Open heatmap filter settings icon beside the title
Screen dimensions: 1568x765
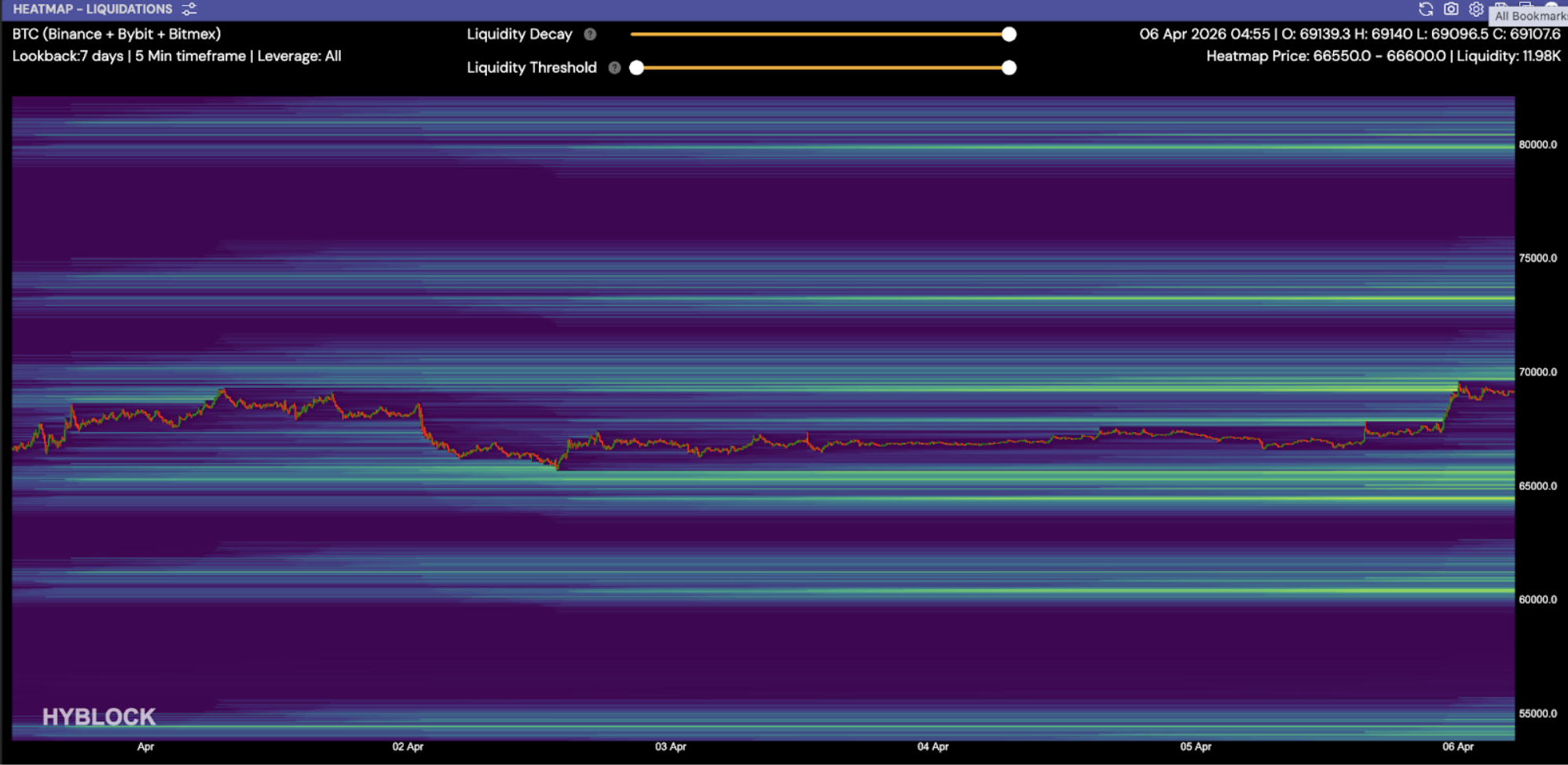pos(189,9)
